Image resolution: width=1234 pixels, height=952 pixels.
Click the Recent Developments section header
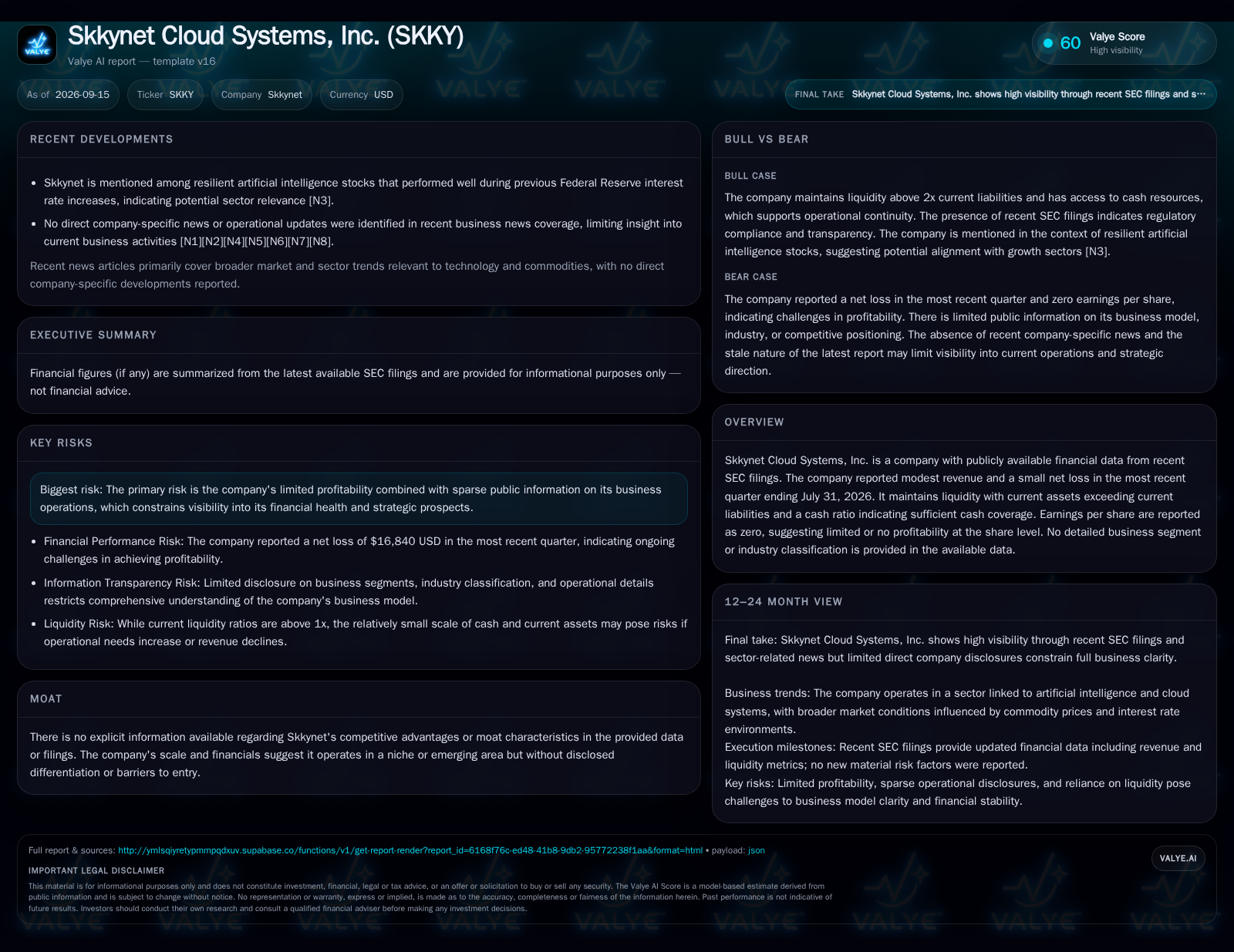tap(102, 140)
